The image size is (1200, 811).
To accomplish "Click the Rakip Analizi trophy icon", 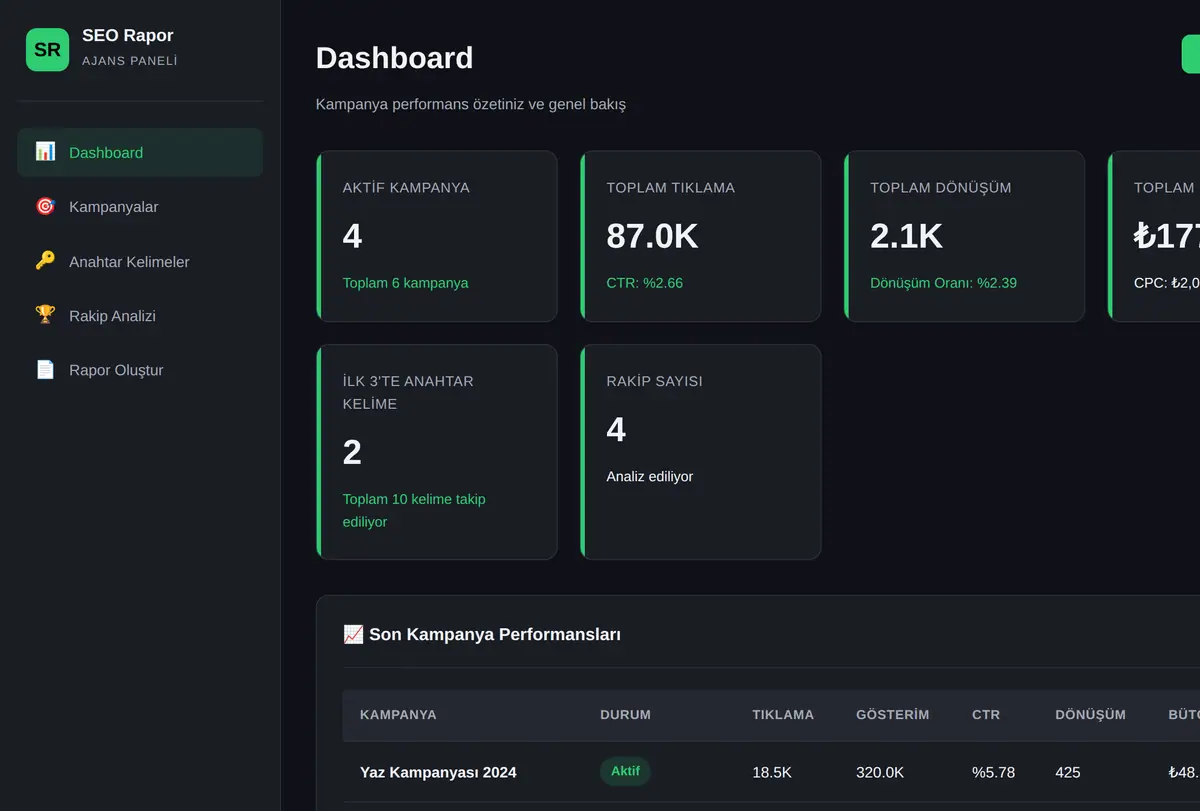I will (x=45, y=315).
